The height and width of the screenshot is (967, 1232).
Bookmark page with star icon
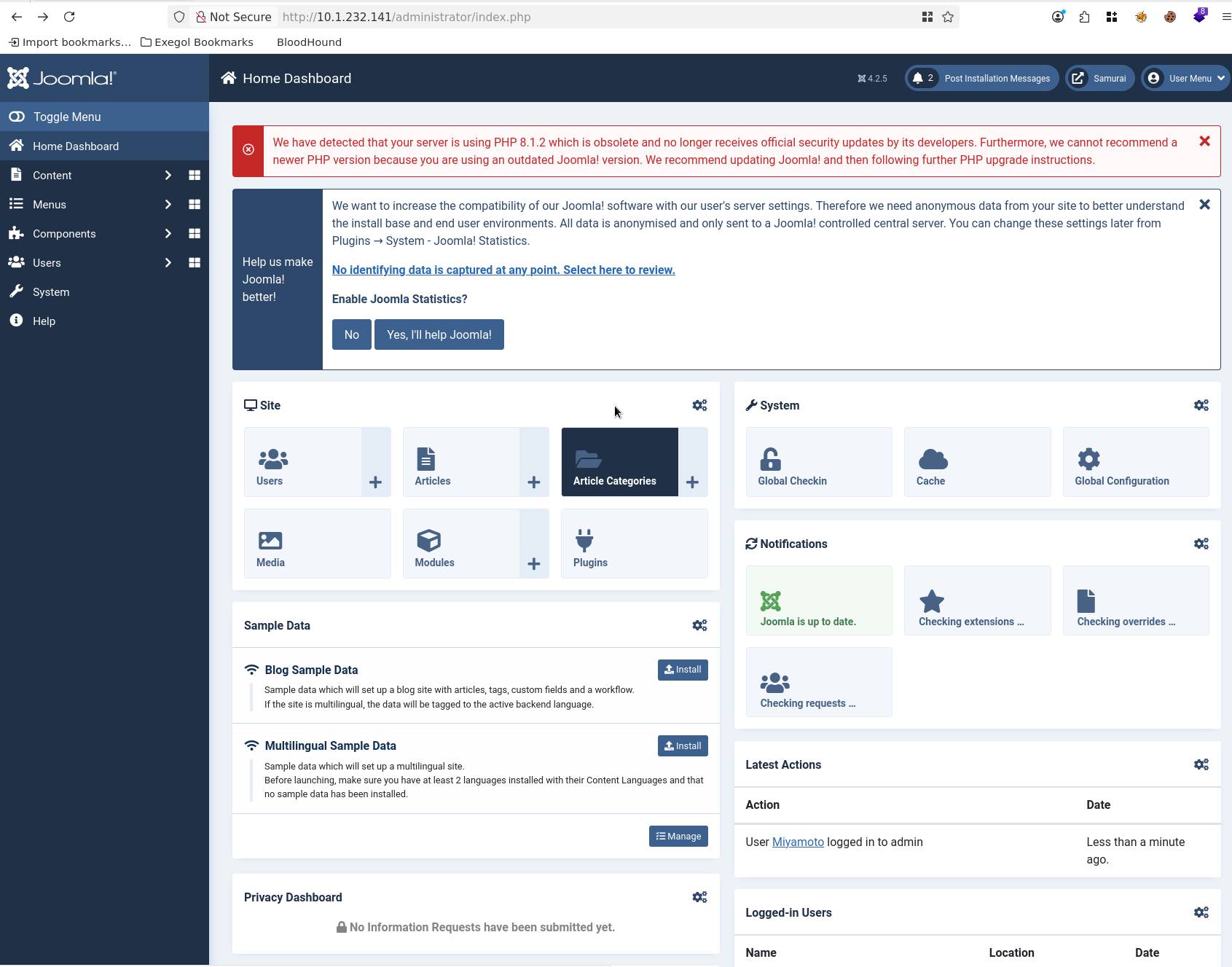[x=948, y=17]
